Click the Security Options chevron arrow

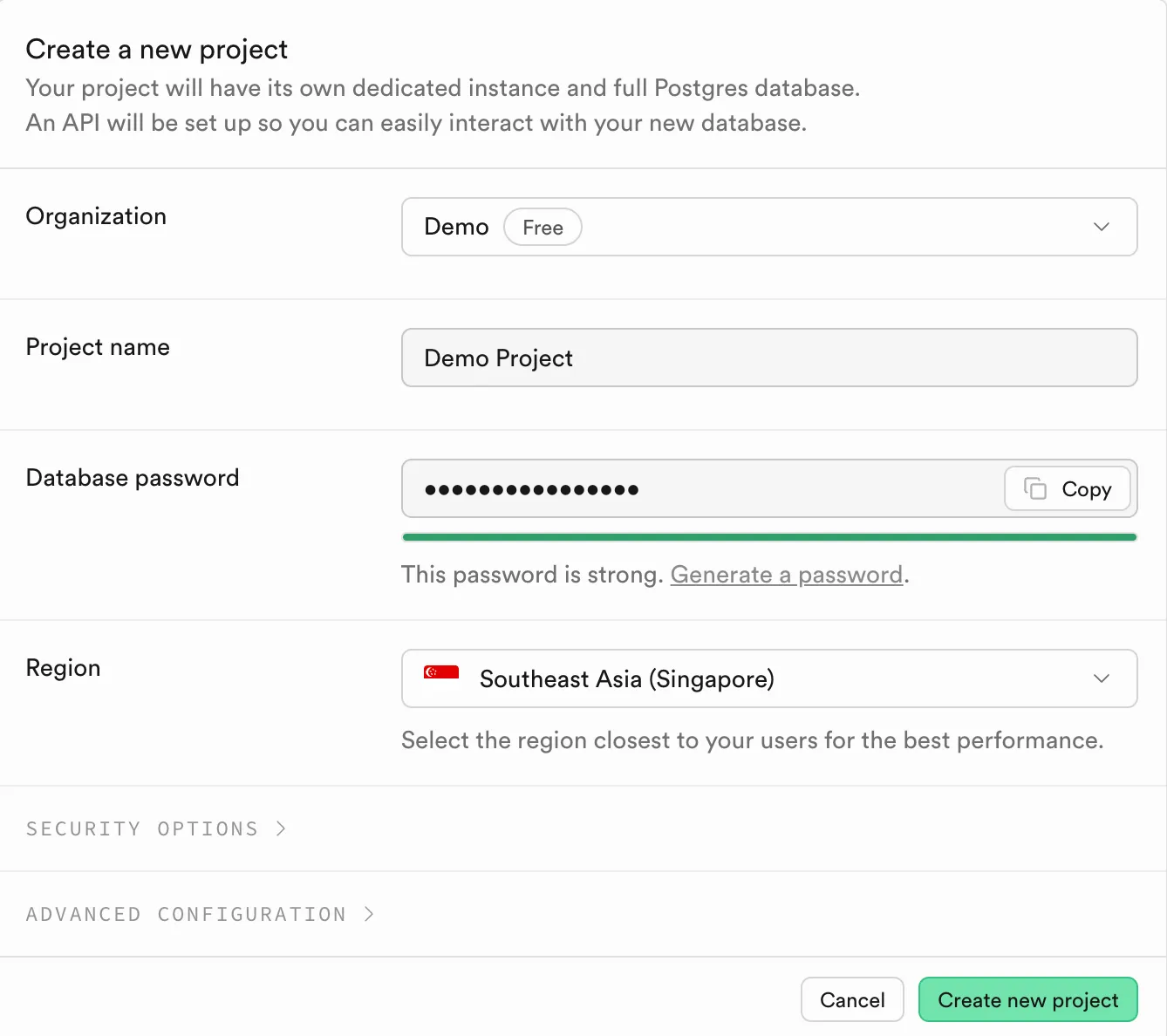(x=281, y=828)
